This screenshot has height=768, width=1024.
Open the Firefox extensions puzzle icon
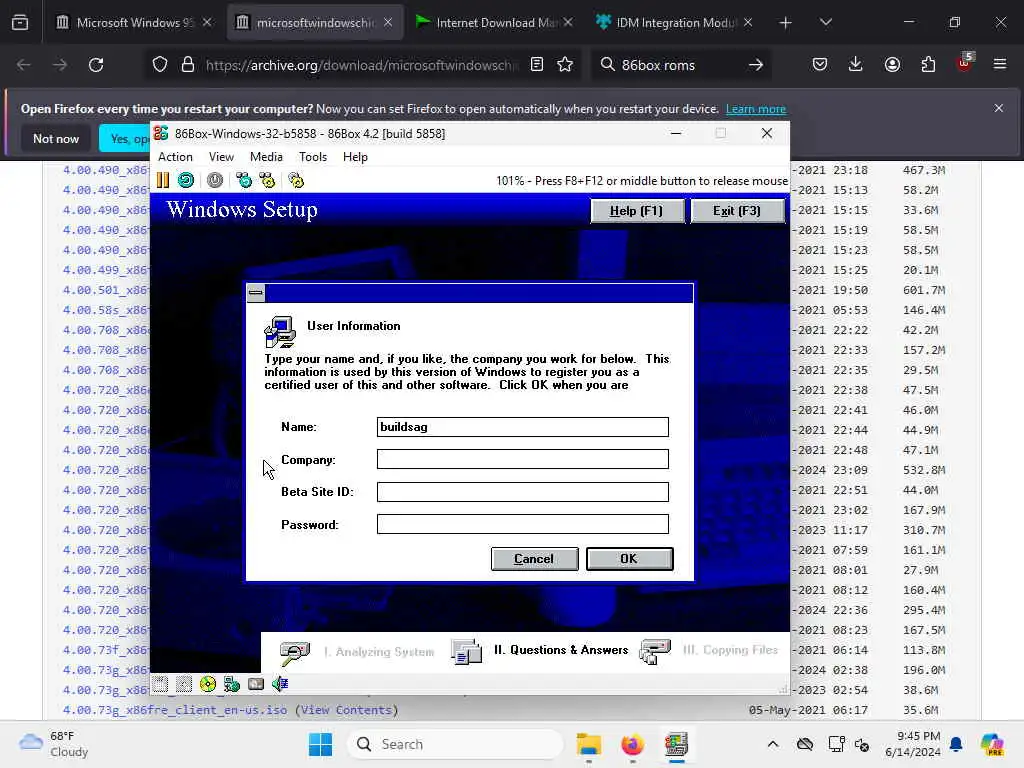pyautogui.click(x=928, y=65)
